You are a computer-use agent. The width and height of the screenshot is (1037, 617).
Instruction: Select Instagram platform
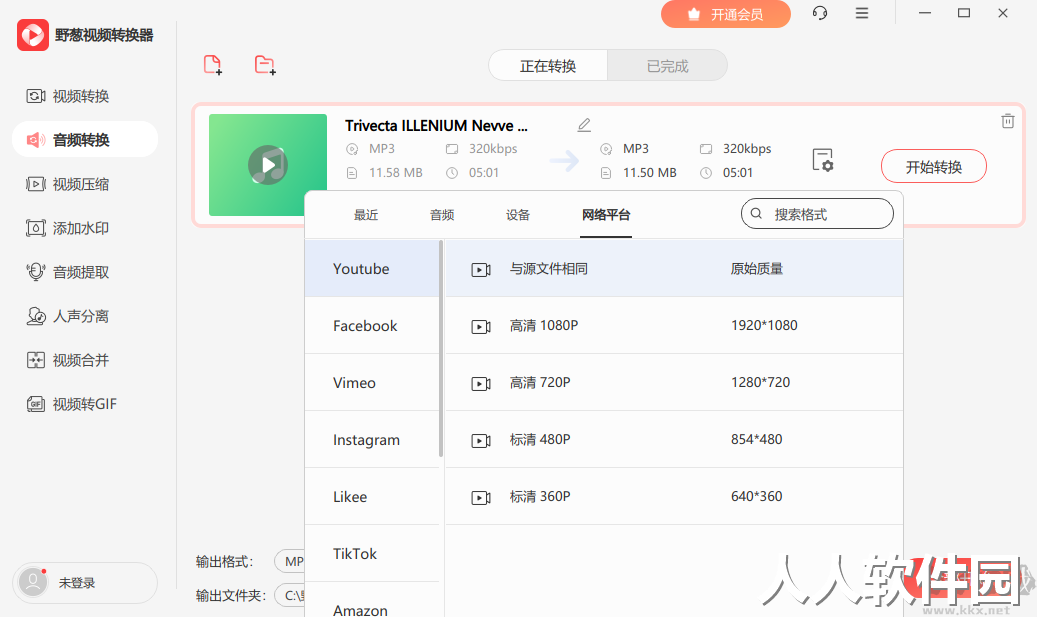tap(372, 440)
